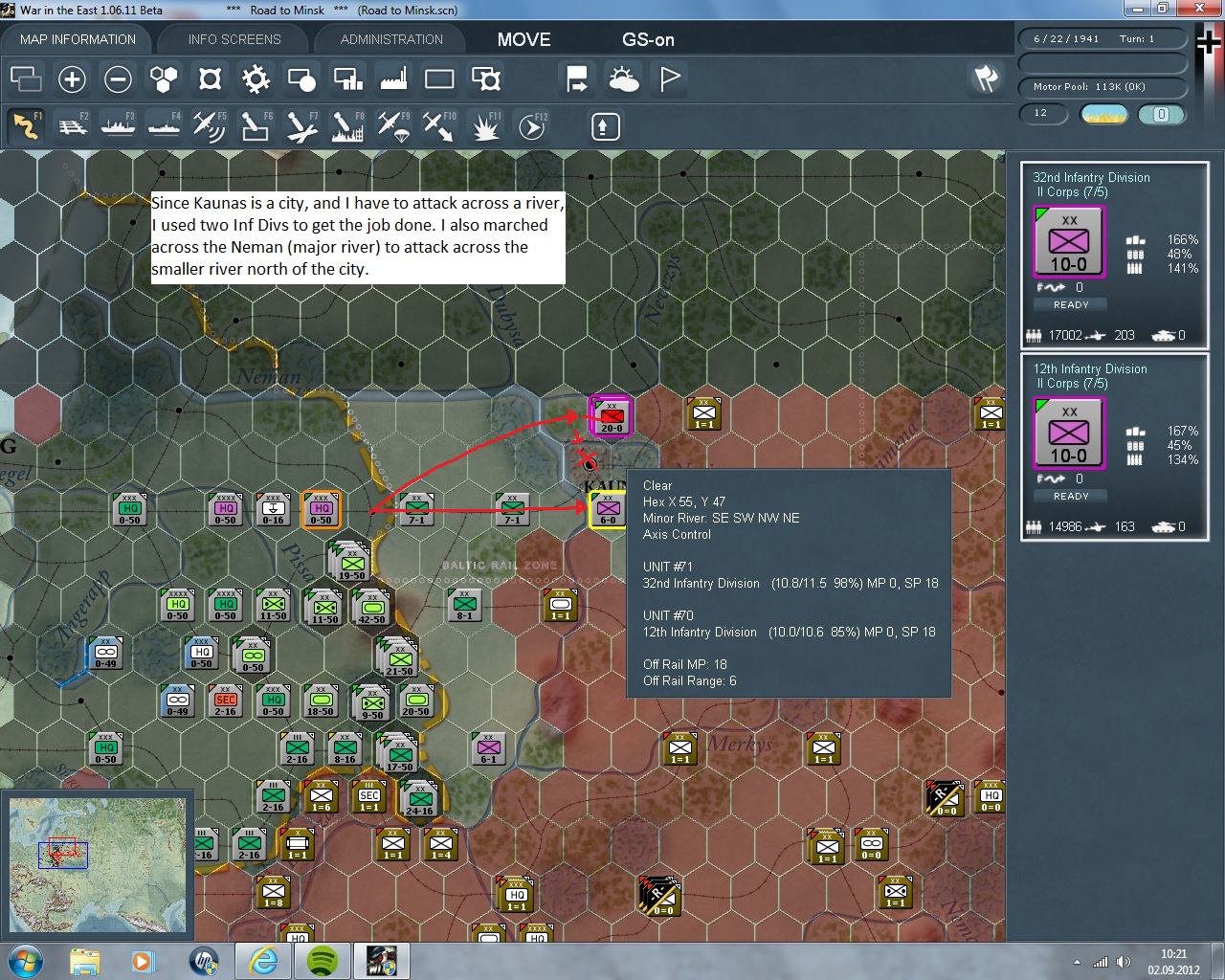Launch Internet Explorer from the taskbar
The width and height of the screenshot is (1225, 980).
[262, 961]
